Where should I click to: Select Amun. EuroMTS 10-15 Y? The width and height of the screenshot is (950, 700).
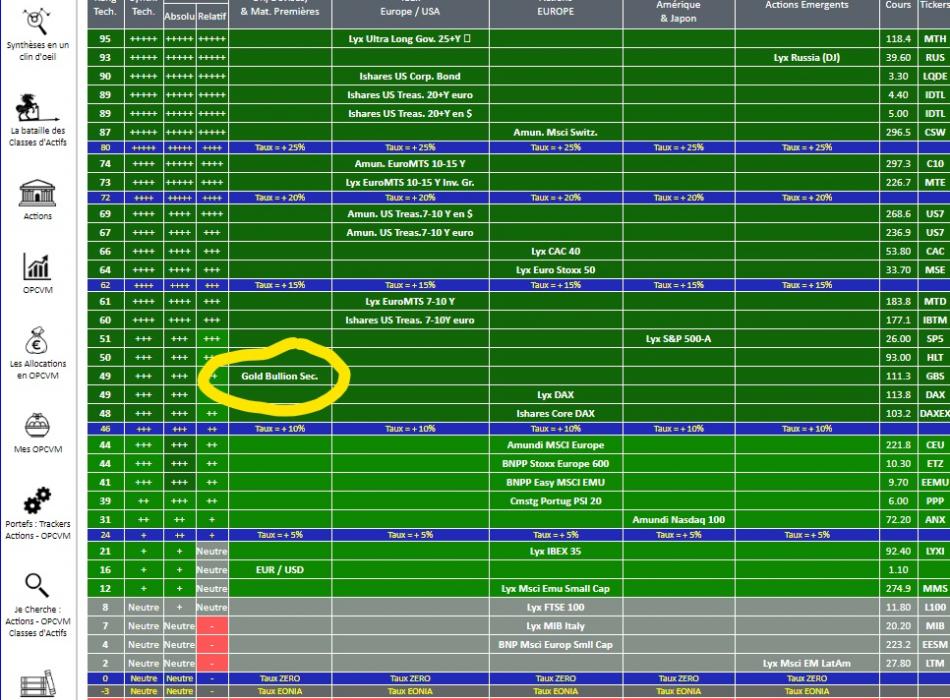click(410, 164)
